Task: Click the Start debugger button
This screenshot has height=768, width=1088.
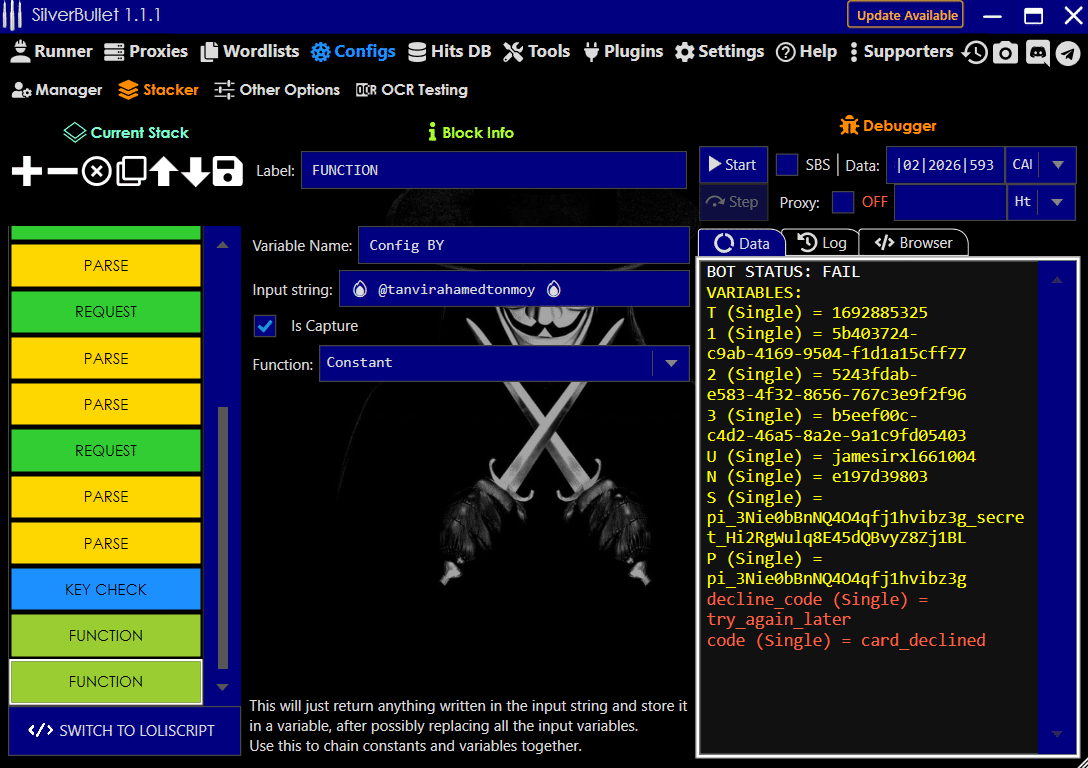Action: (x=733, y=165)
